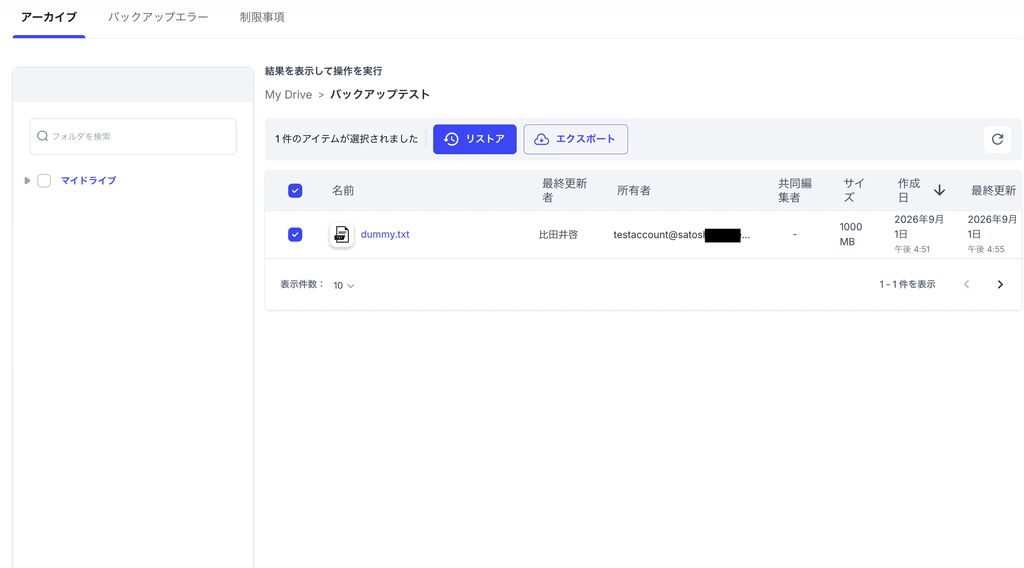The width and height of the screenshot is (1024, 568).
Task: Uncheck the dummy.txt row checkbox
Action: 295,234
